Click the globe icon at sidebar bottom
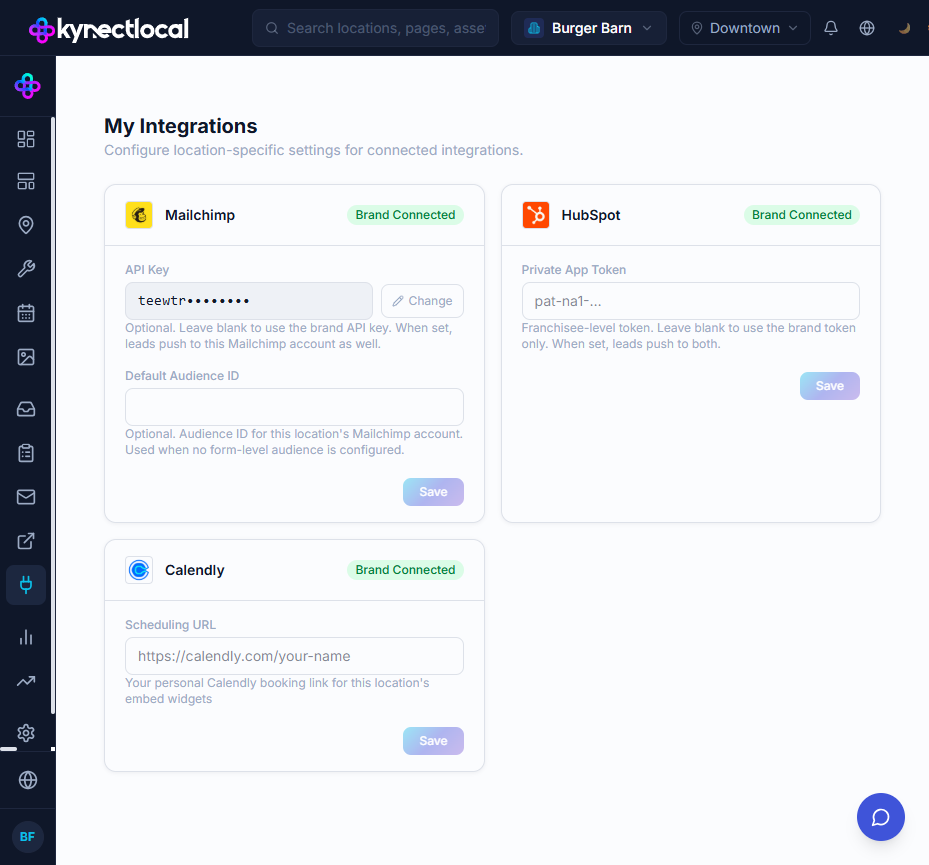Viewport: 929px width, 865px height. point(28,780)
